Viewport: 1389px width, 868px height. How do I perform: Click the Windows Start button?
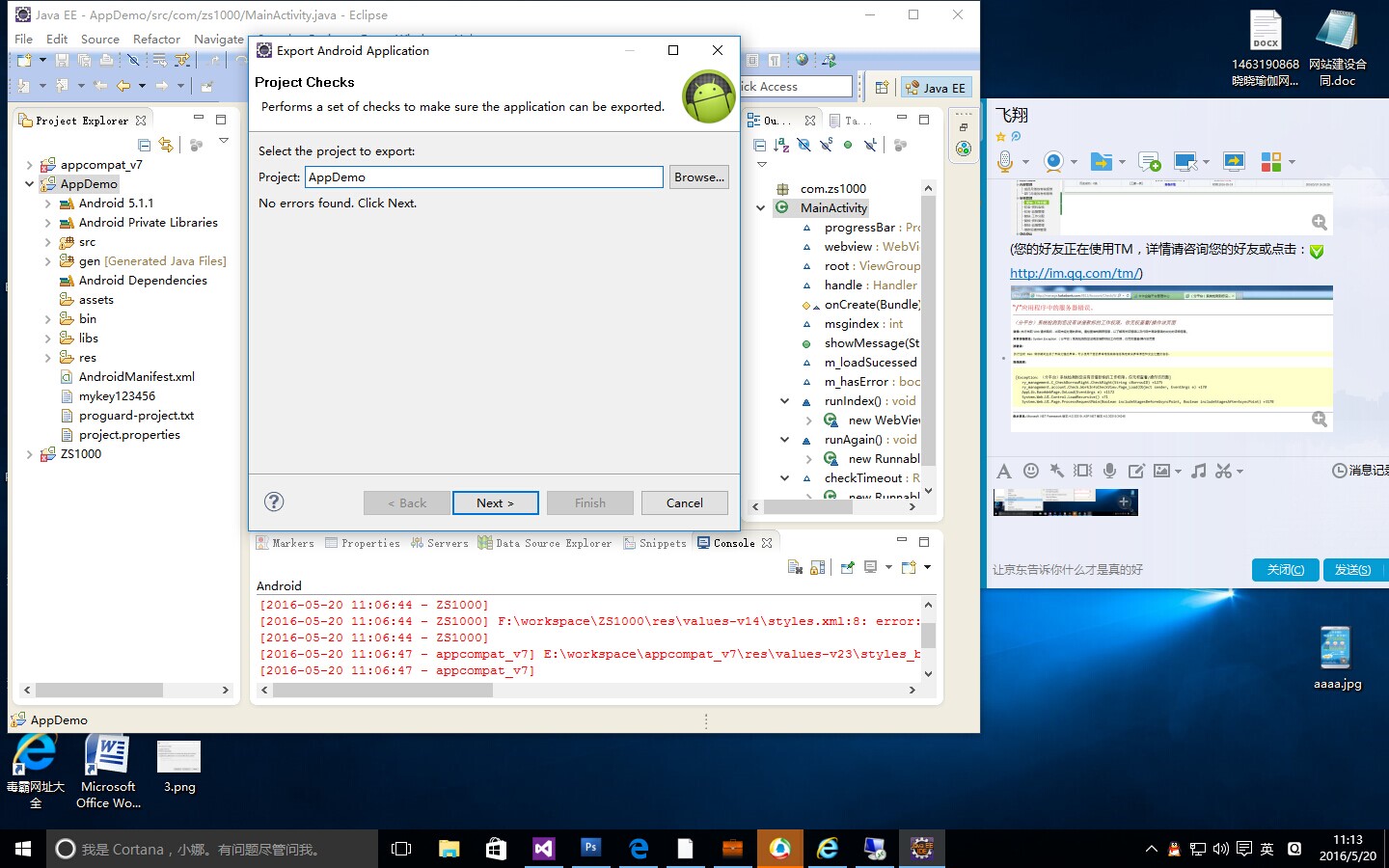pos(23,849)
